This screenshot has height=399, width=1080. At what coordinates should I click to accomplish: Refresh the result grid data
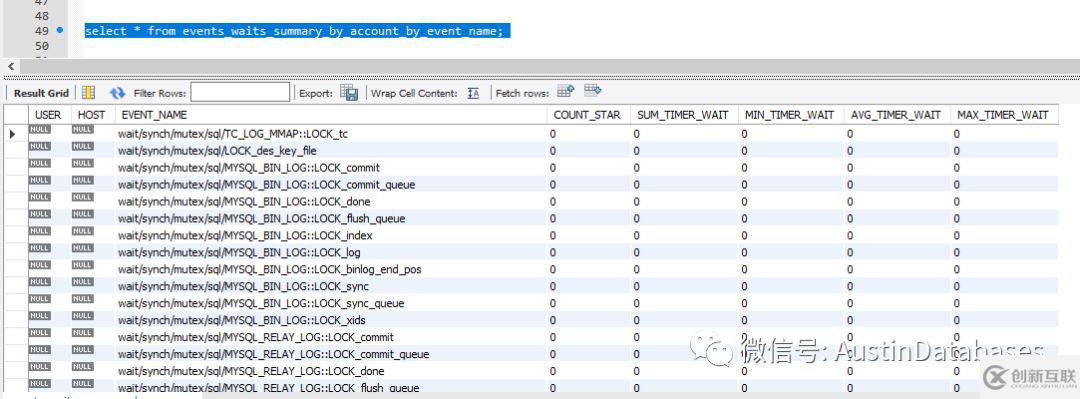[x=118, y=92]
